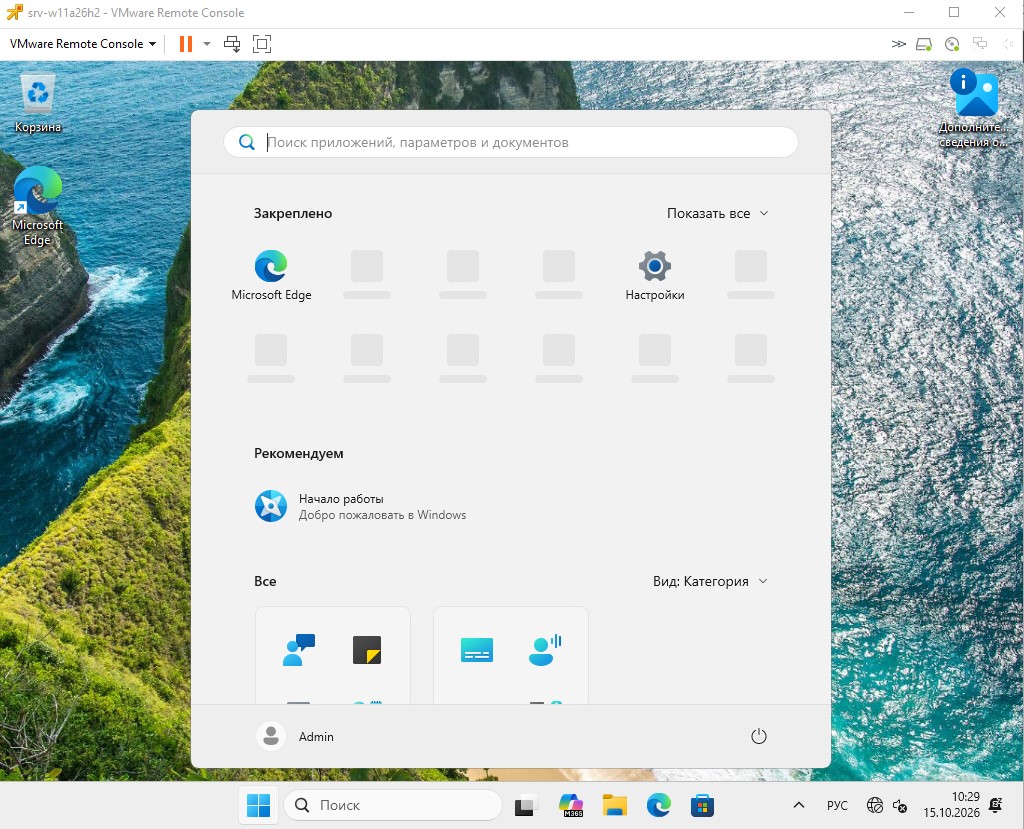Screen dimensions: 1024x829
Task: Open Настройки pinned app
Action: (654, 275)
